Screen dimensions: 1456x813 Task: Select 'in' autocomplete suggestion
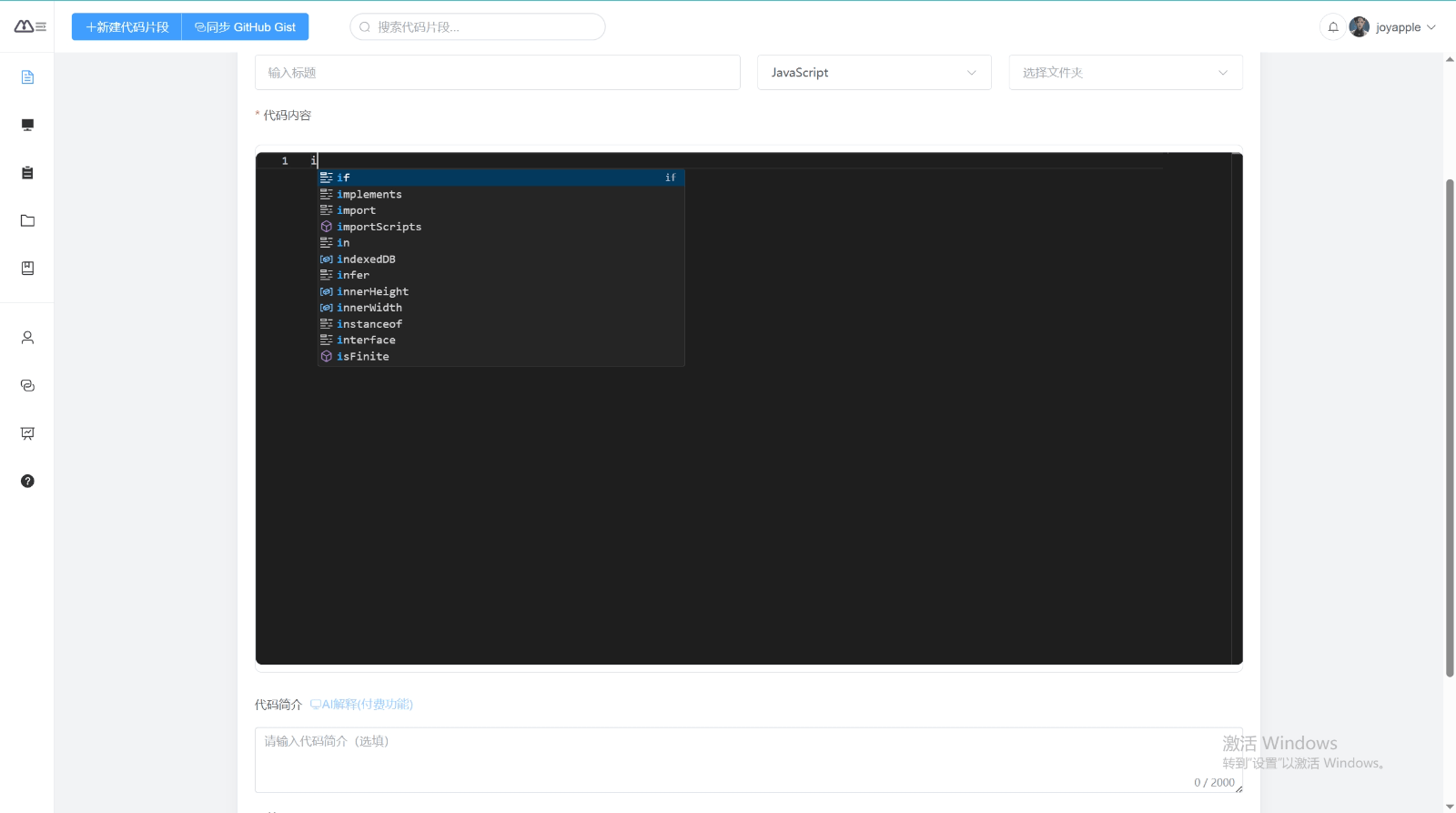[x=500, y=243]
